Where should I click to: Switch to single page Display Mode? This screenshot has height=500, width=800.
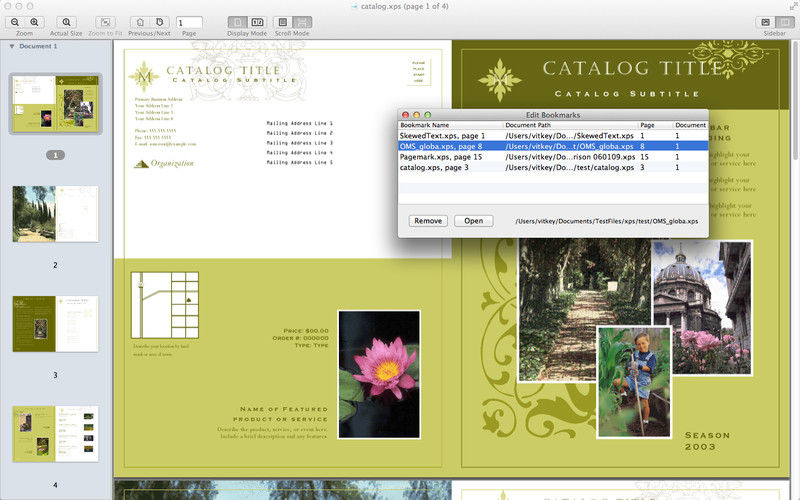[x=237, y=22]
